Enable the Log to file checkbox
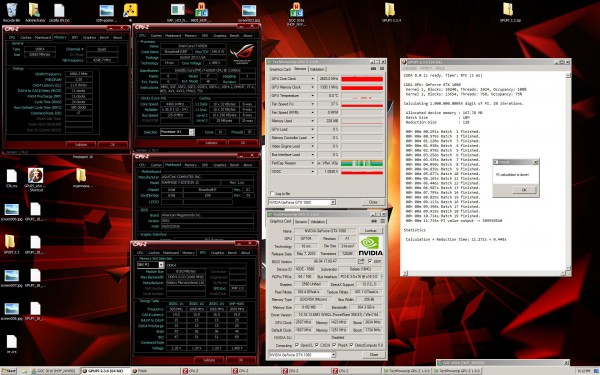The width and height of the screenshot is (600, 375). (272, 194)
